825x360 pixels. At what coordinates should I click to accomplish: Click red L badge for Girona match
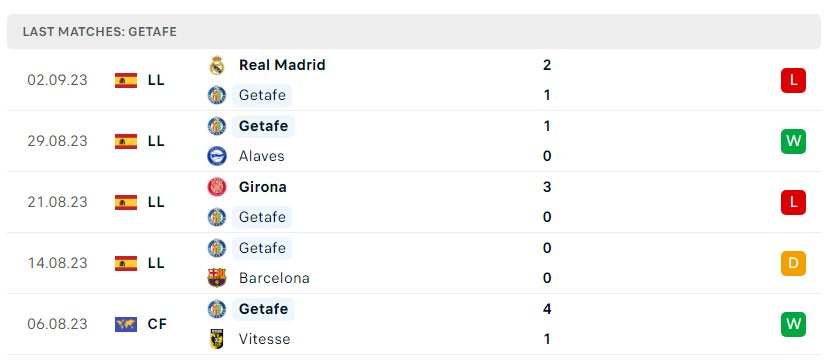(x=793, y=202)
